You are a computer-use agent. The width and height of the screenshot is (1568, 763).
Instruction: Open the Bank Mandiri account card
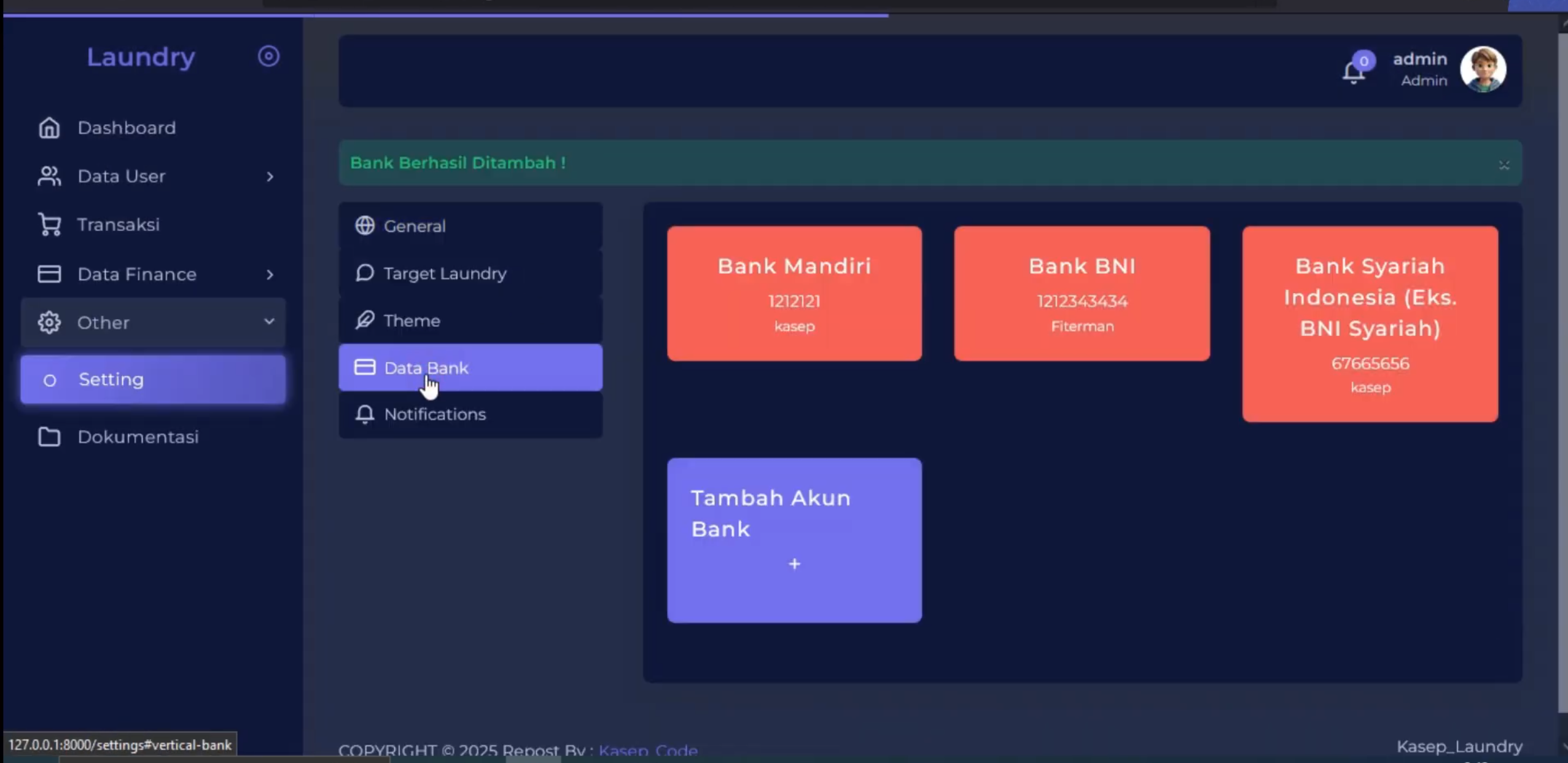tap(794, 294)
